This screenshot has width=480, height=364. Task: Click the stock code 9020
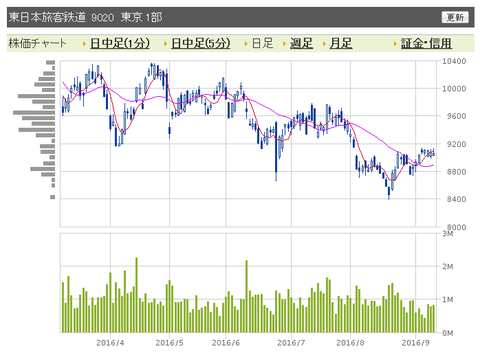103,17
